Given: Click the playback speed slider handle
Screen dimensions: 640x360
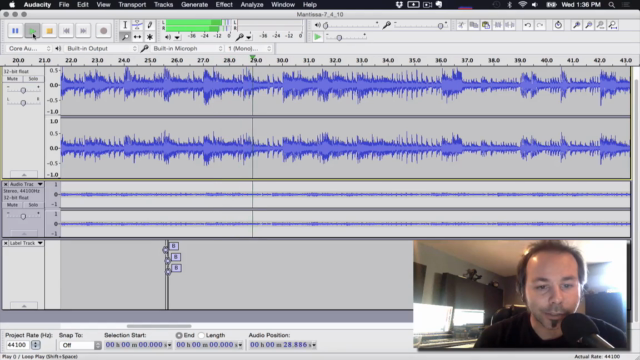Looking at the screenshot, I should [339, 38].
